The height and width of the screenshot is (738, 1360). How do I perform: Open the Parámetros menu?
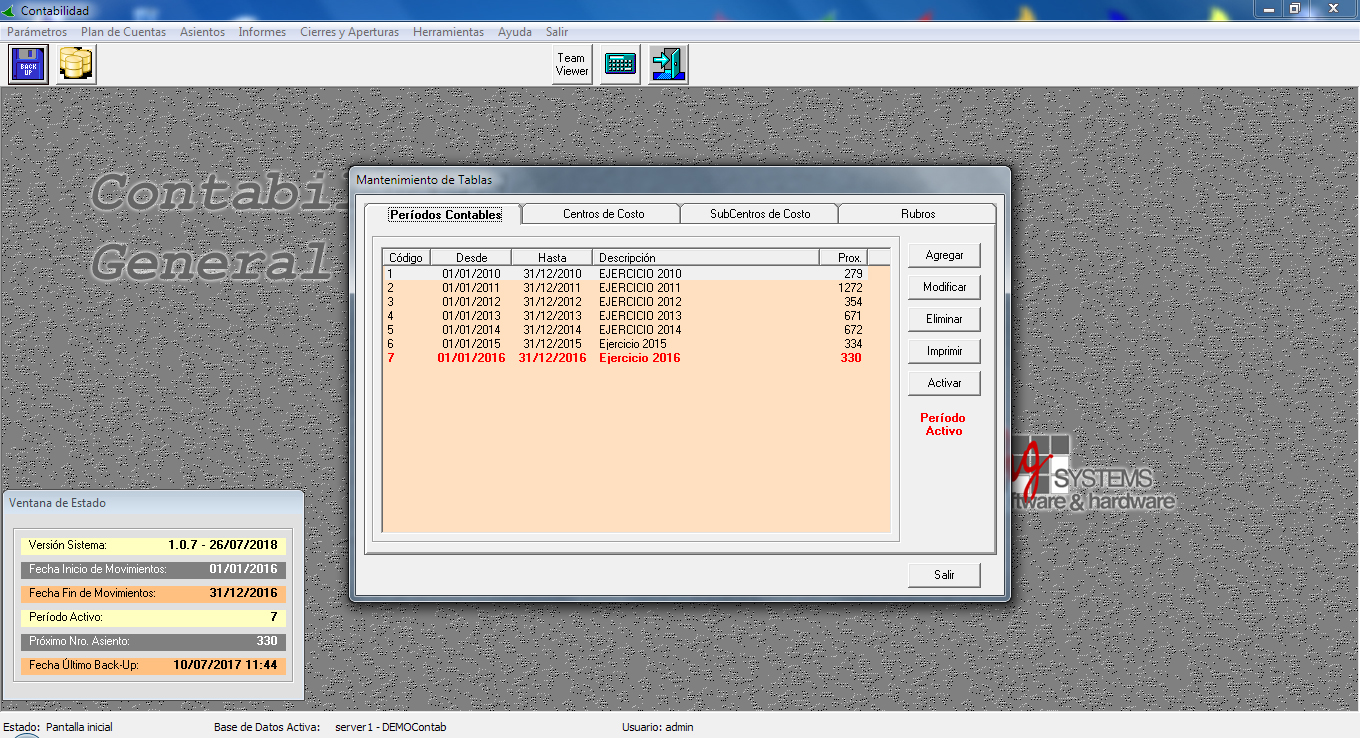[37, 32]
